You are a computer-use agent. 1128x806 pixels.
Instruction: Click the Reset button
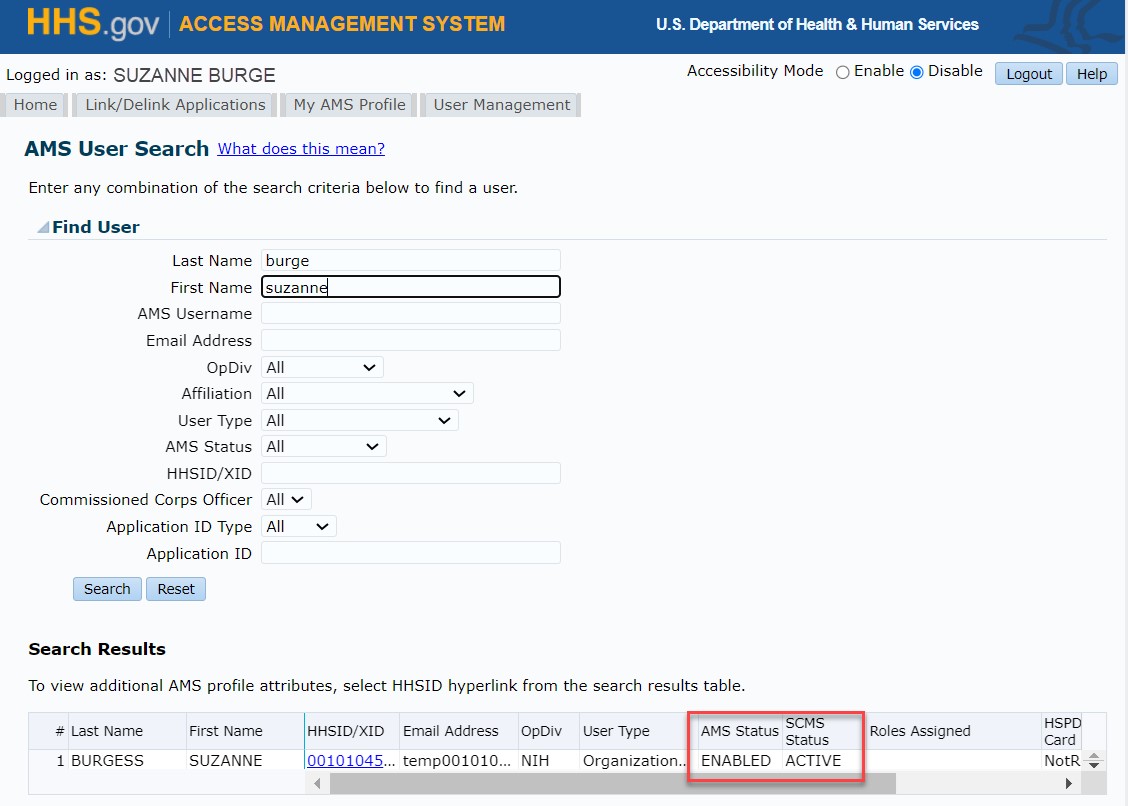tap(176, 589)
